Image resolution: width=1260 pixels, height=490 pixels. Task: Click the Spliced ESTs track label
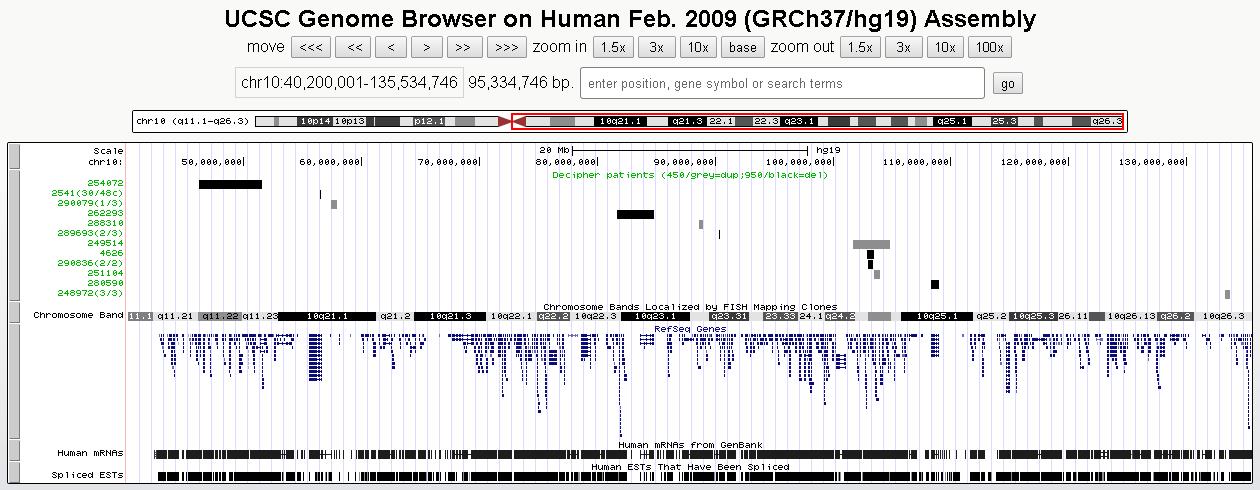tap(87, 475)
